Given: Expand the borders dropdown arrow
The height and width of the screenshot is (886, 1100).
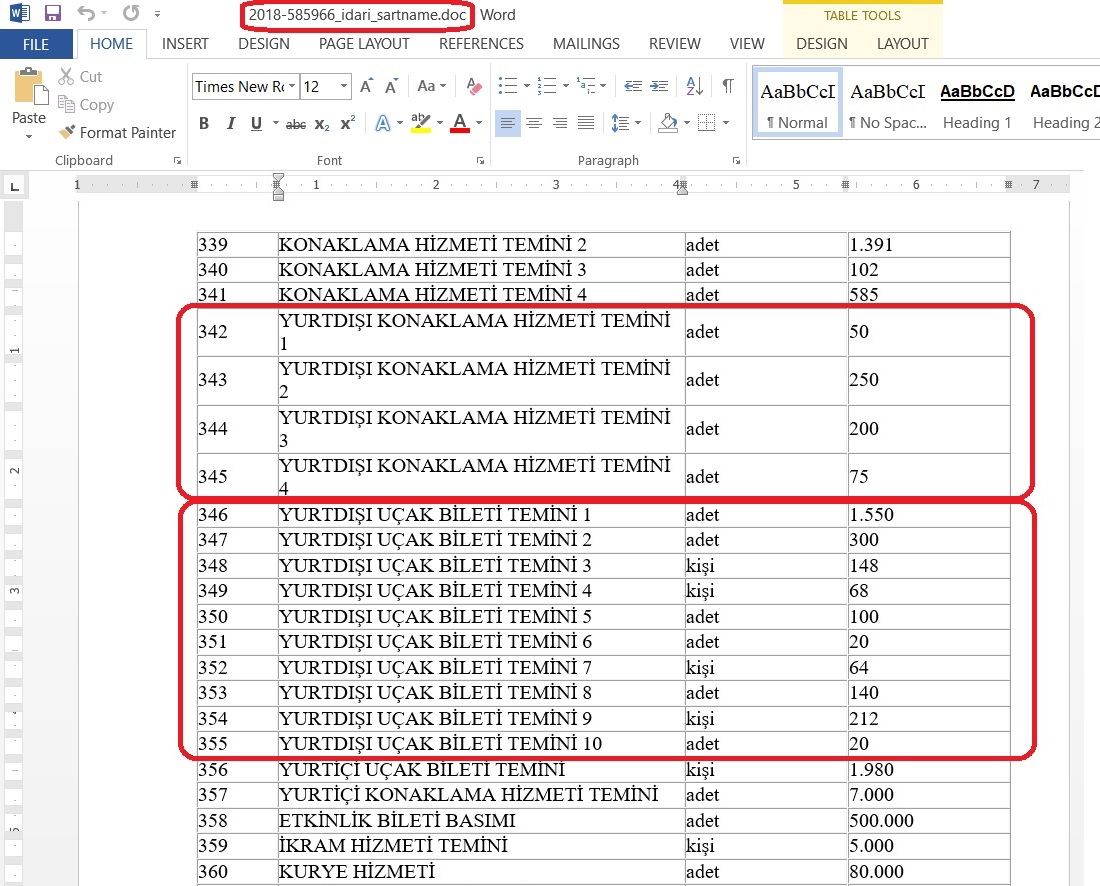Looking at the screenshot, I should click(x=726, y=124).
